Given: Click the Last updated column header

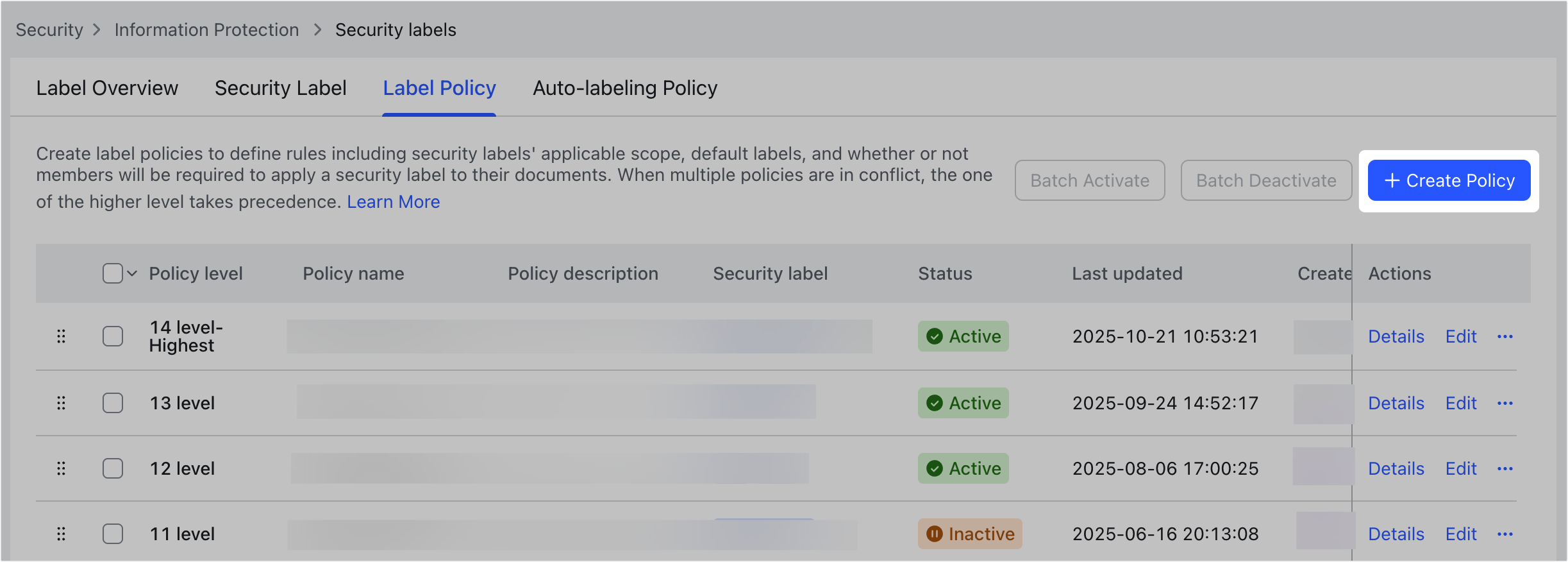Looking at the screenshot, I should [x=1127, y=273].
